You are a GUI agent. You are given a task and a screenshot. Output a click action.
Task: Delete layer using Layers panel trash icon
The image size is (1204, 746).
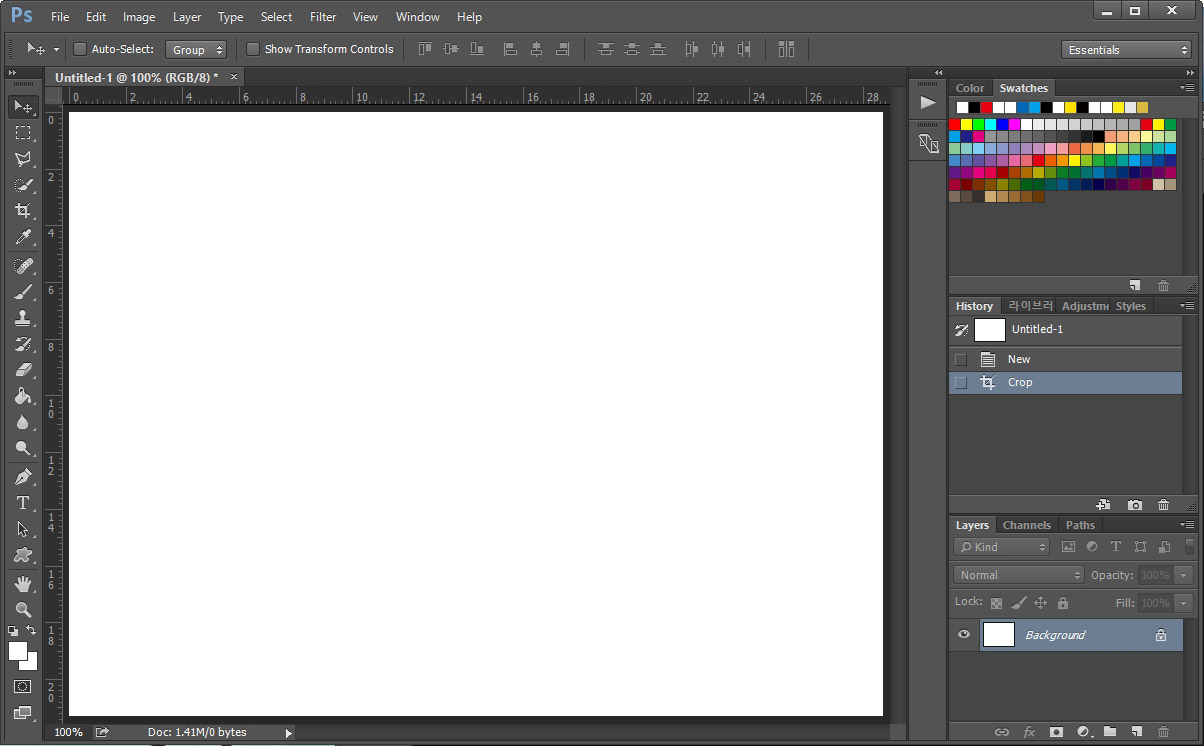tap(1163, 732)
